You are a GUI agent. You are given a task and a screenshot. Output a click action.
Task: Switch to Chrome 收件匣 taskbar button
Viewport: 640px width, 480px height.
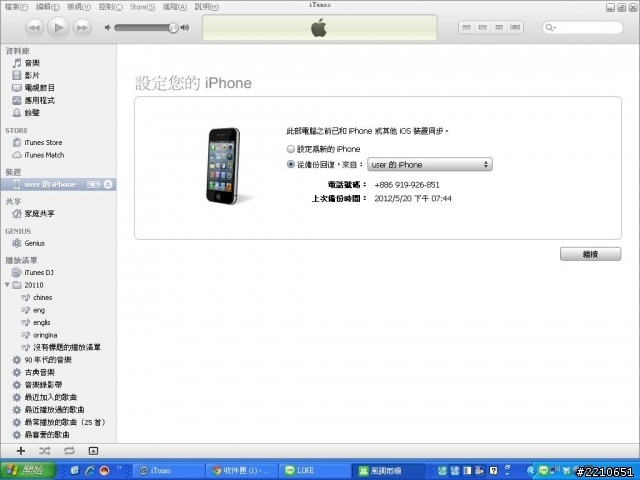pos(242,471)
